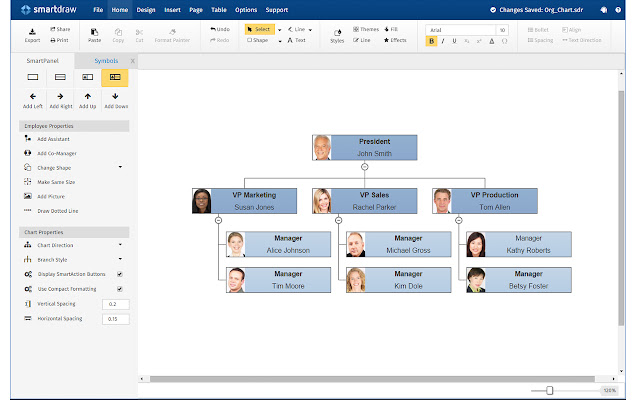
Task: Click the Format Painter icon
Action: tap(172, 32)
